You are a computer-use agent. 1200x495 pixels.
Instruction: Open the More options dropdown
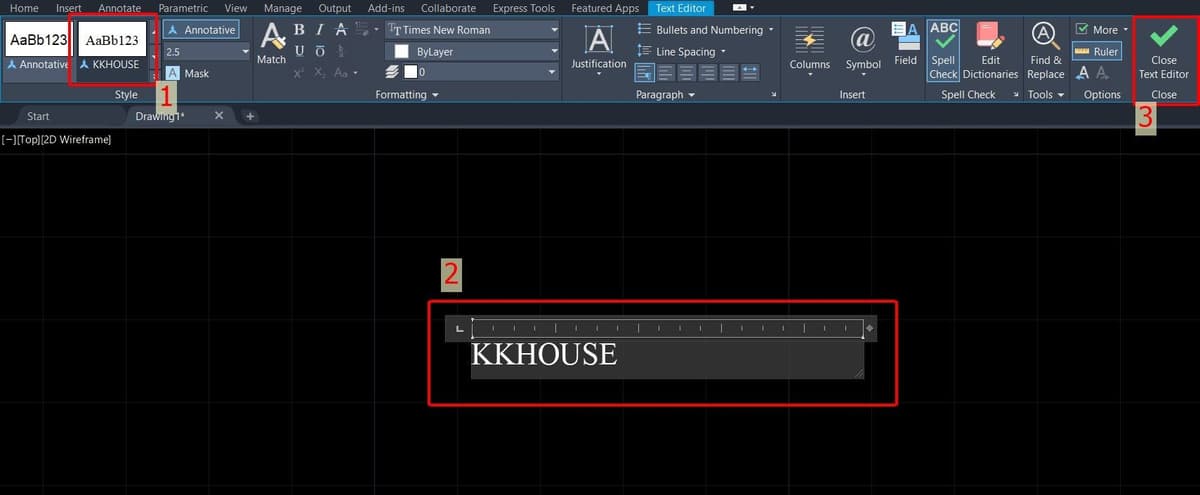[1101, 30]
